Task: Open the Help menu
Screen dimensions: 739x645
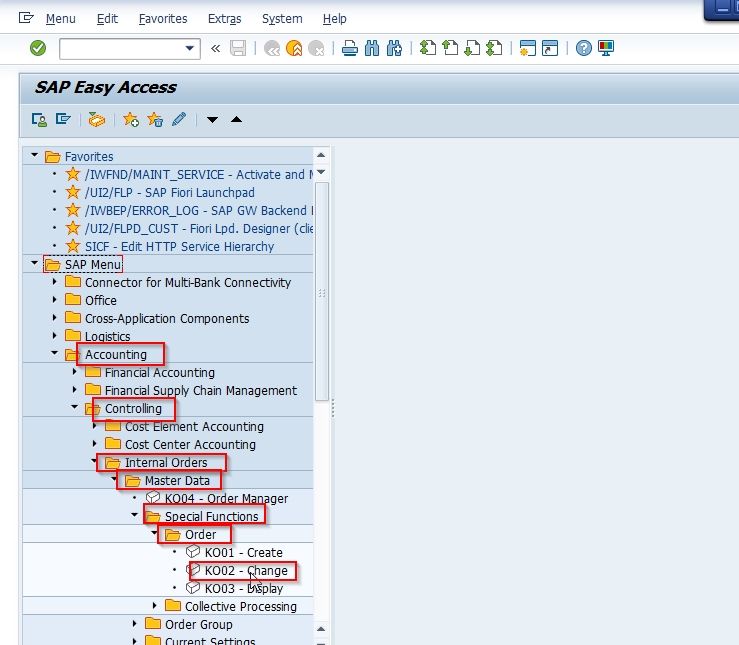Action: (x=335, y=19)
